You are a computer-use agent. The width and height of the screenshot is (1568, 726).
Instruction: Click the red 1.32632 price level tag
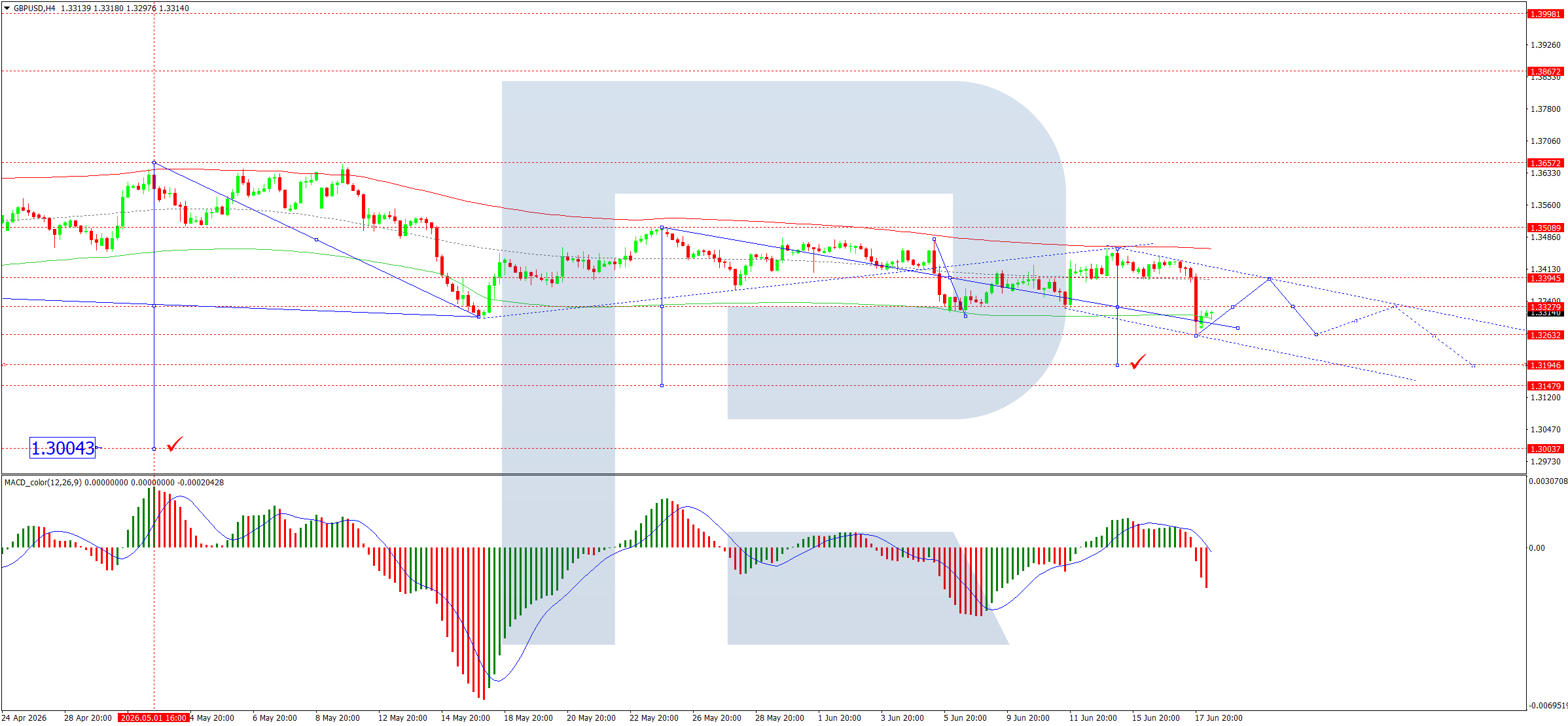click(1545, 335)
